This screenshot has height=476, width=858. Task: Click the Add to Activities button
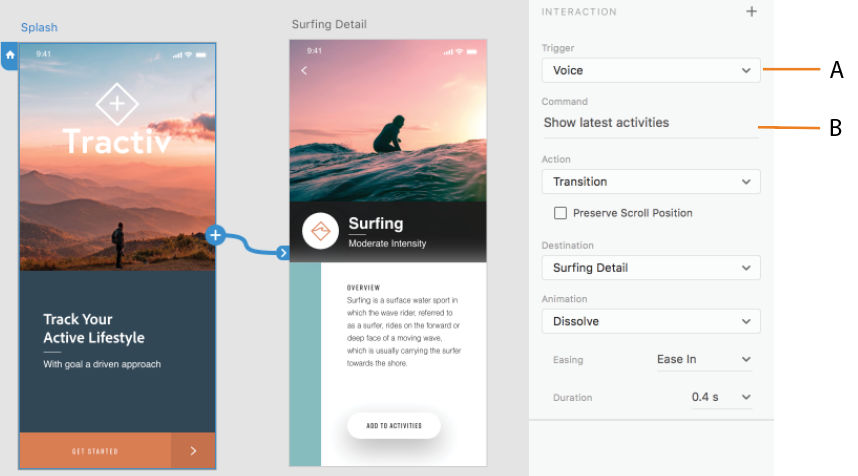[394, 426]
